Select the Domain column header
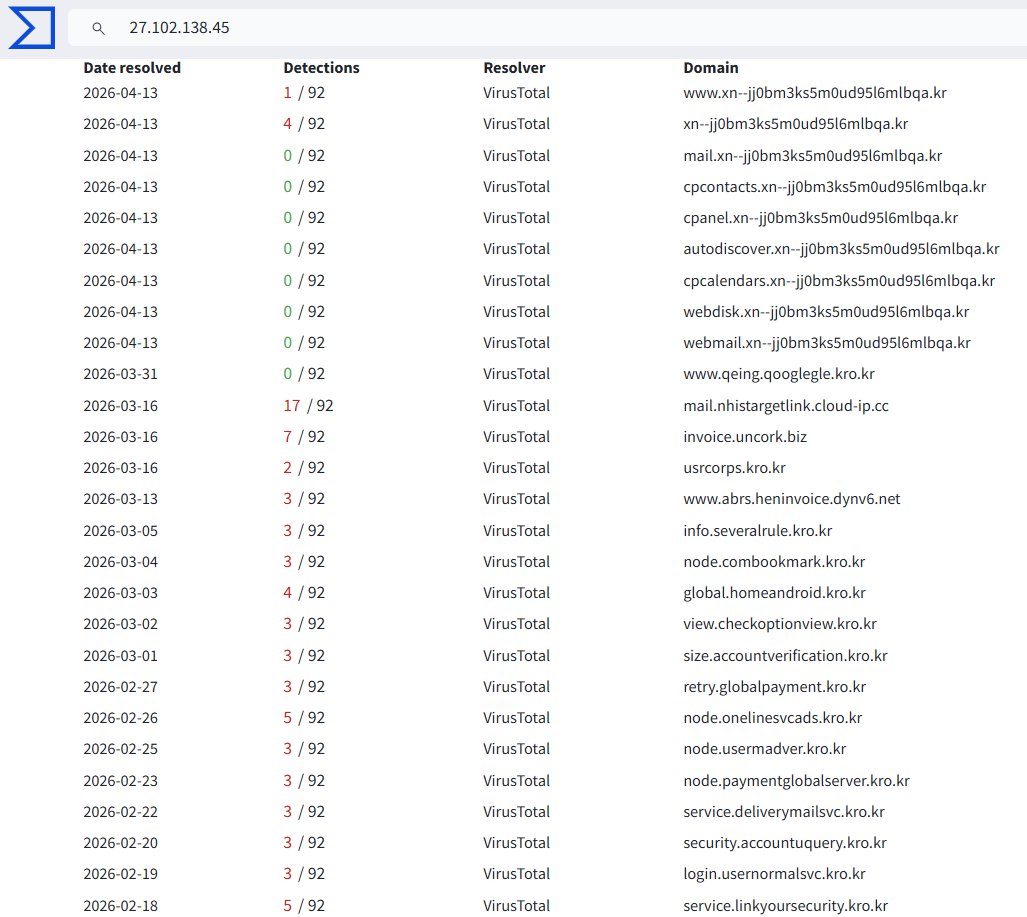 pyautogui.click(x=711, y=67)
